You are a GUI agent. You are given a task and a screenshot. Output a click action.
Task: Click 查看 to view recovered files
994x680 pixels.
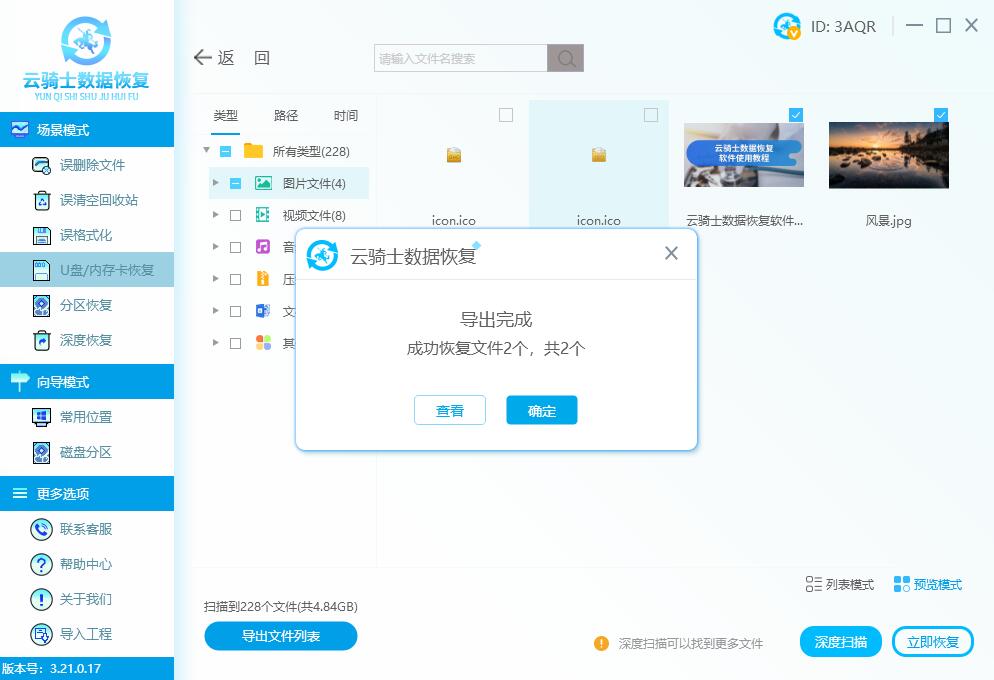(449, 411)
